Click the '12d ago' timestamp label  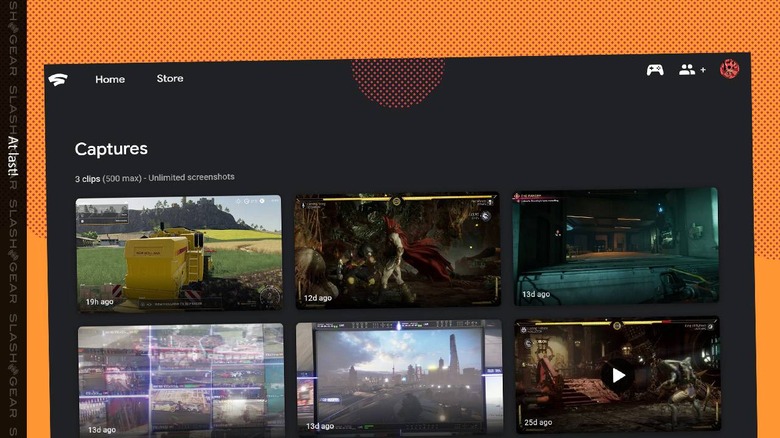[318, 298]
